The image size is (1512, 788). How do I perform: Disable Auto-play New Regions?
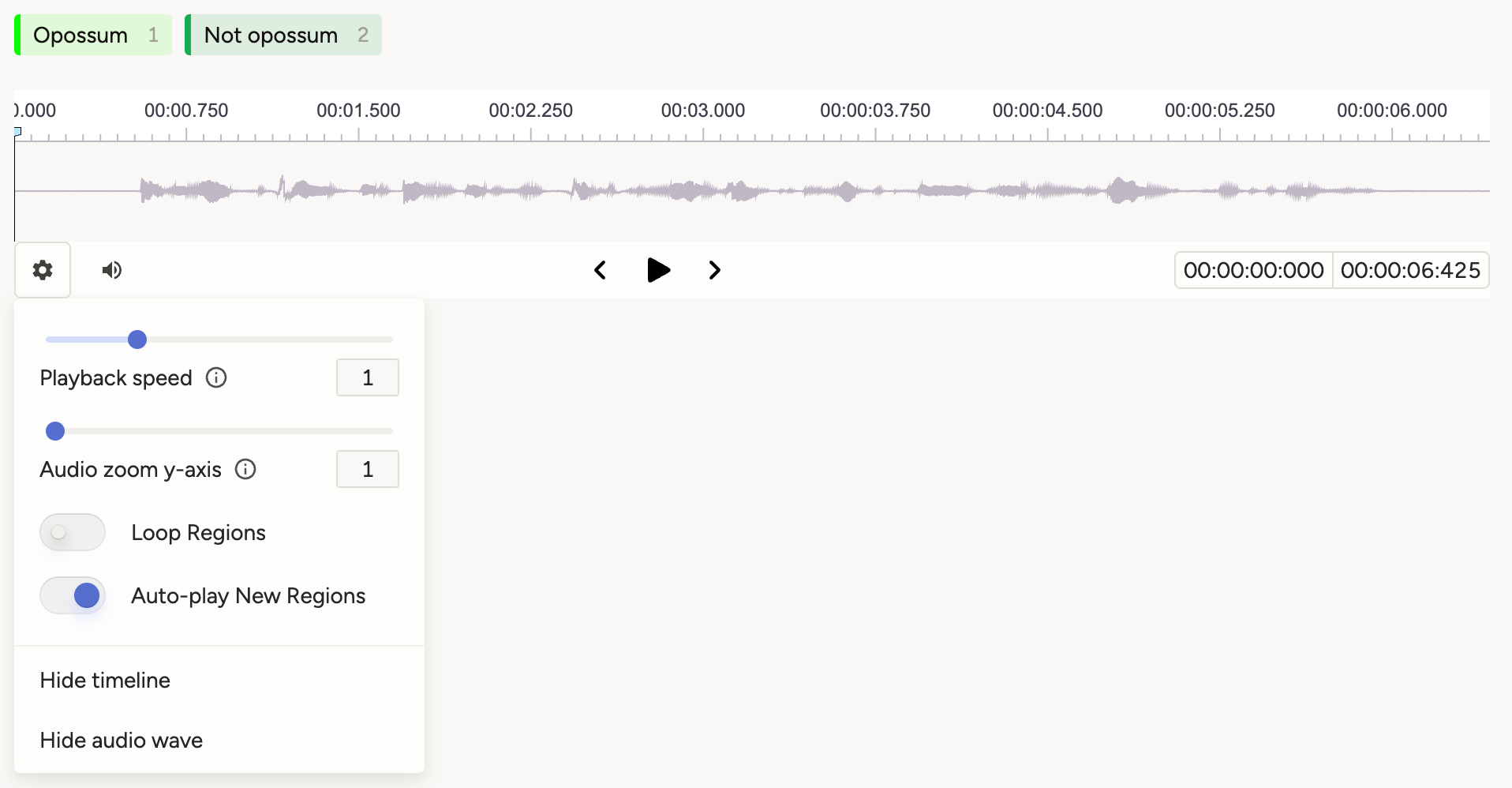(72, 595)
